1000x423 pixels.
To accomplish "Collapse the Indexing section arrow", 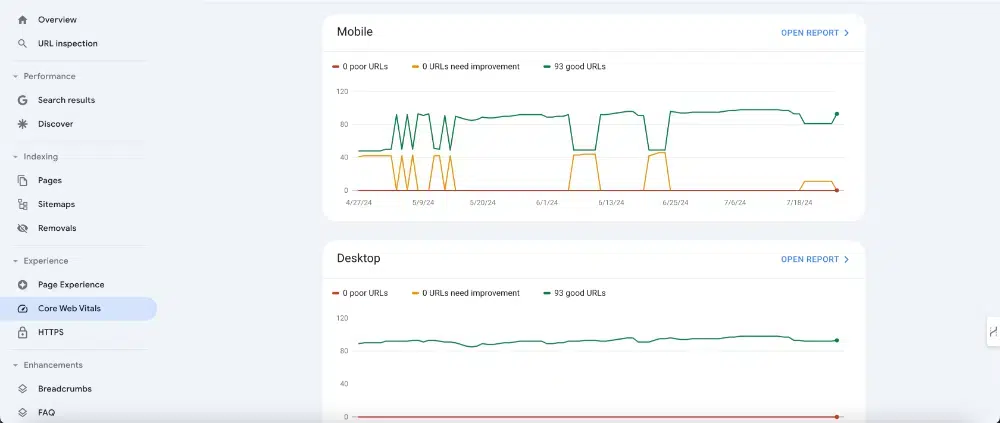I will tap(15, 157).
